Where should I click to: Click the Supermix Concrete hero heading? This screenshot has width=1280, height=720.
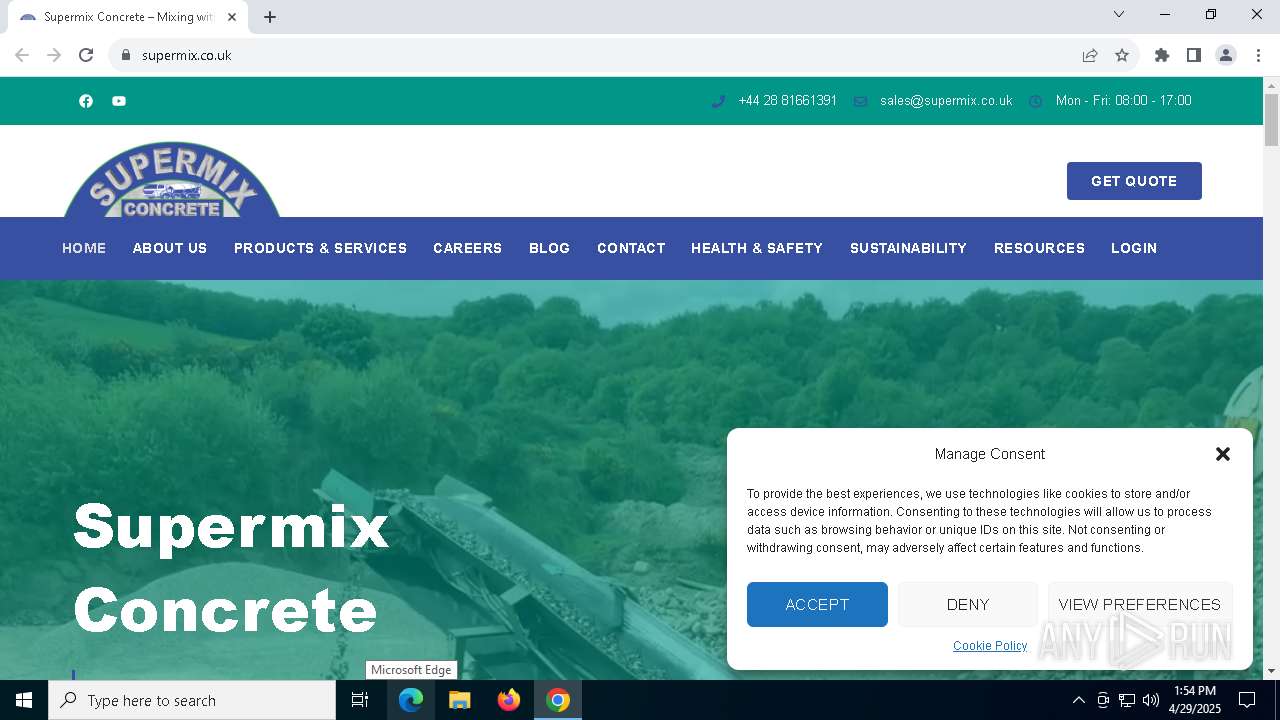tap(231, 567)
